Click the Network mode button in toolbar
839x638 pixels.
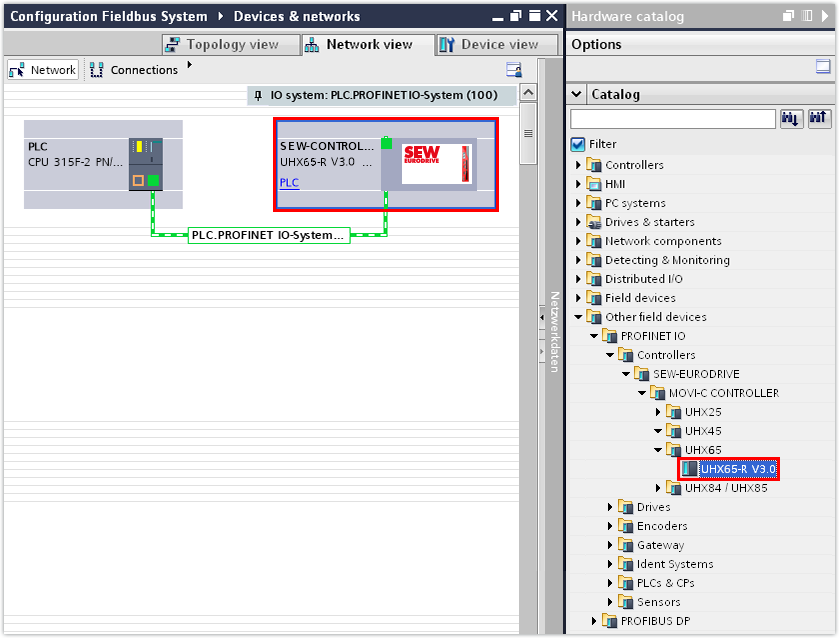point(43,70)
